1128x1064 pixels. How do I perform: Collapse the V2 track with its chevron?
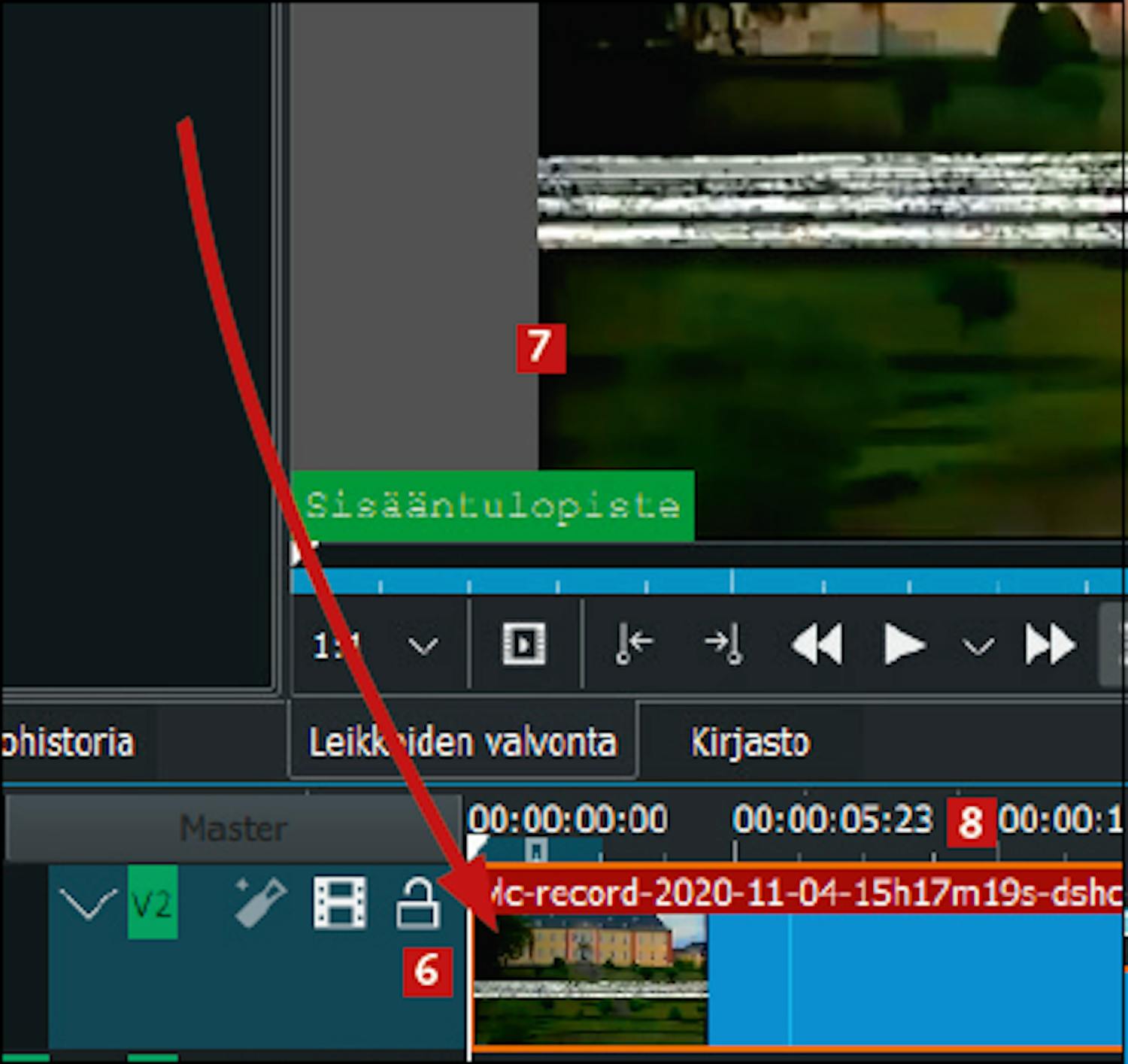tap(88, 903)
